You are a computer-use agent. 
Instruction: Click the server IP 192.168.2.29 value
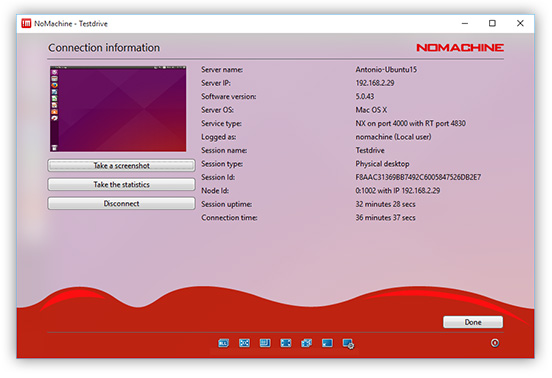click(x=375, y=83)
